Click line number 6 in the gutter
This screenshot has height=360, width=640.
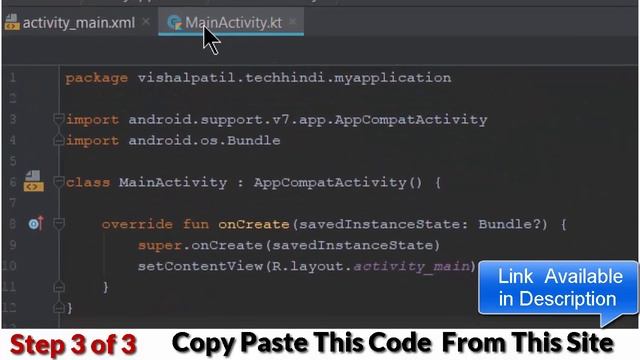coord(13,182)
